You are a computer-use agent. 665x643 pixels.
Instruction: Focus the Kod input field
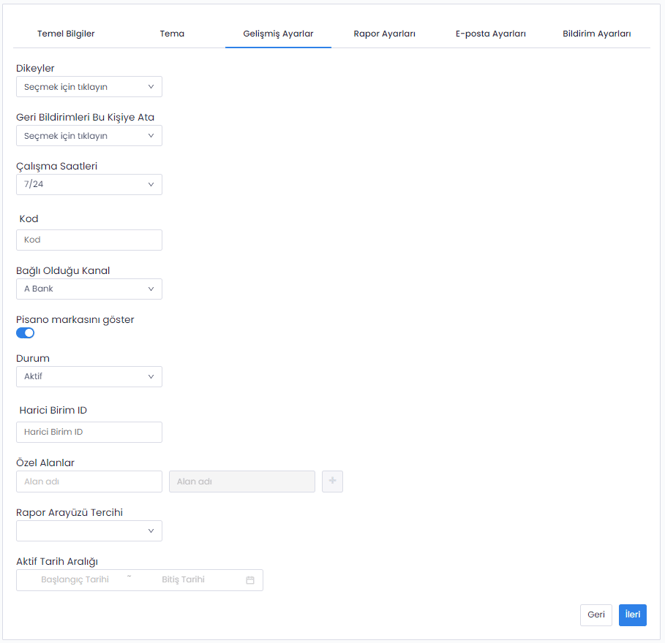(x=89, y=240)
